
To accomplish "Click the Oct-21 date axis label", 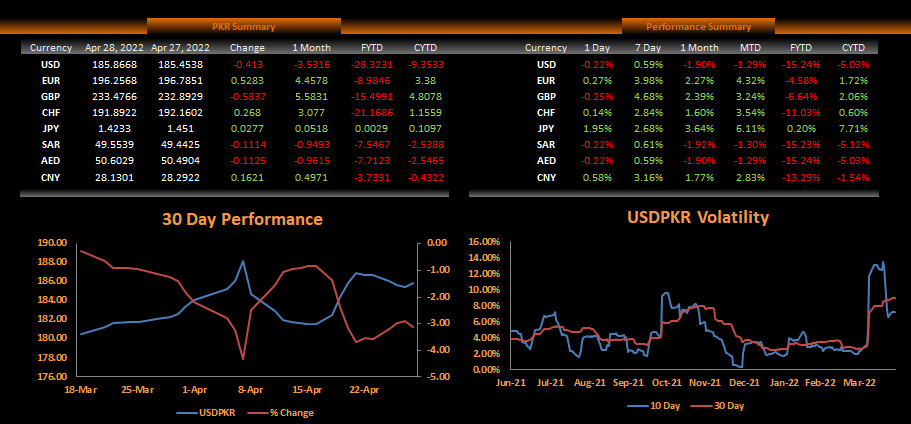I will click(x=666, y=382).
